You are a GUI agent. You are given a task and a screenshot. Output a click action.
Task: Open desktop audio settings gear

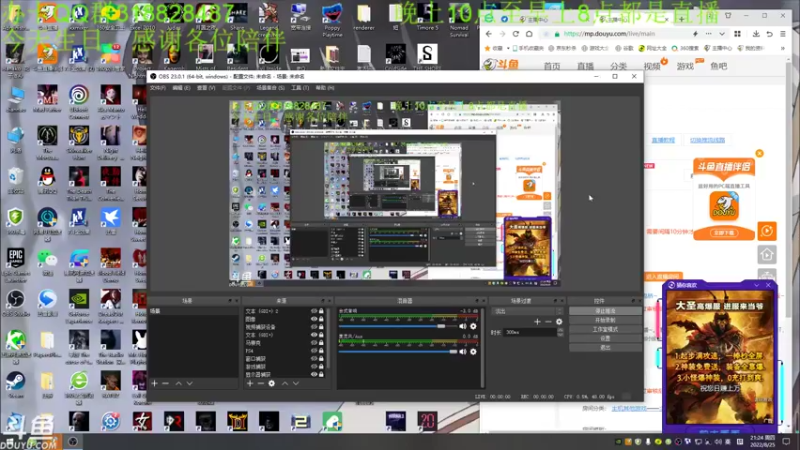(x=473, y=326)
